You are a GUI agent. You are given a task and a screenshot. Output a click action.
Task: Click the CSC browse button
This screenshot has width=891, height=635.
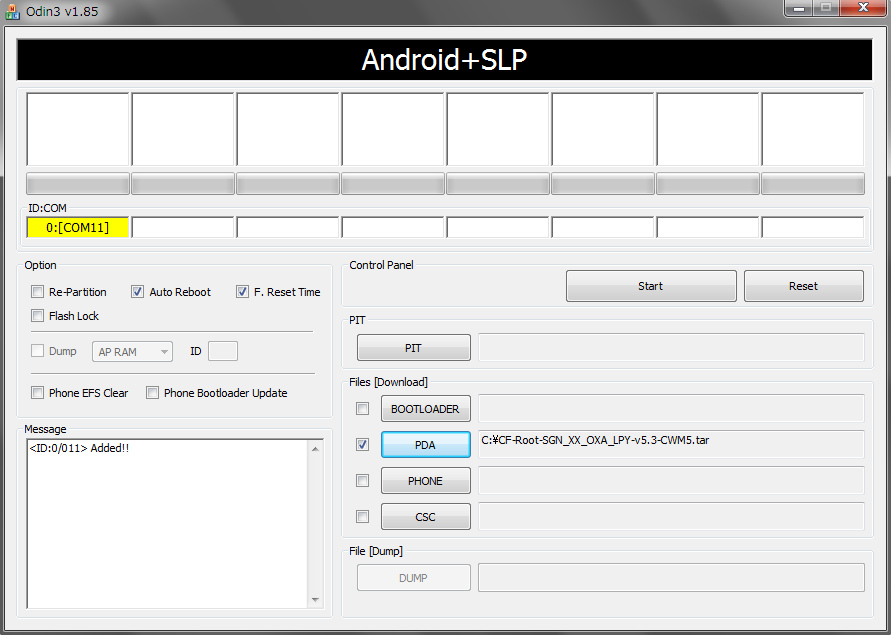426,517
